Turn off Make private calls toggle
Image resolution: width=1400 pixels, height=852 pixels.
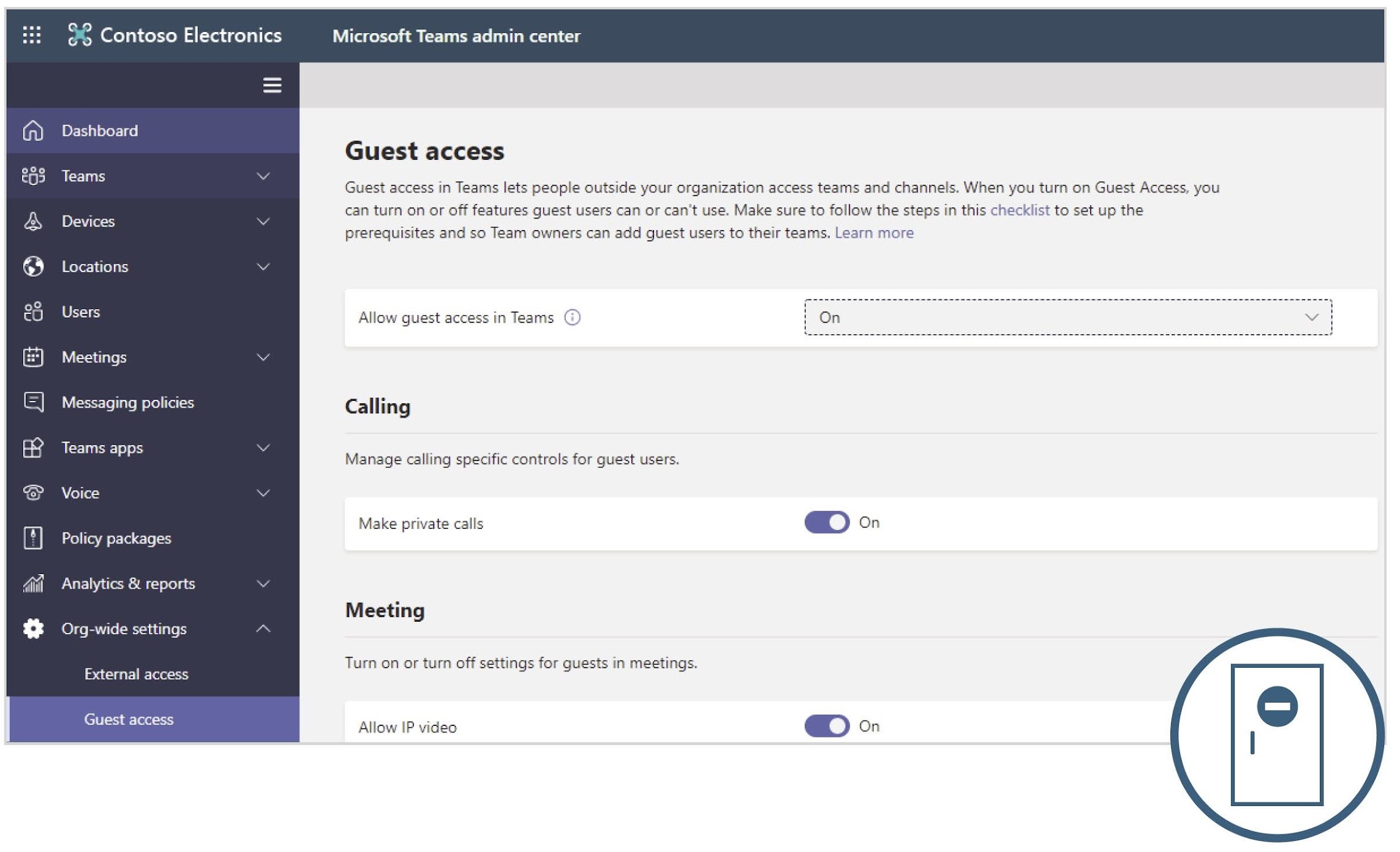pyautogui.click(x=826, y=522)
